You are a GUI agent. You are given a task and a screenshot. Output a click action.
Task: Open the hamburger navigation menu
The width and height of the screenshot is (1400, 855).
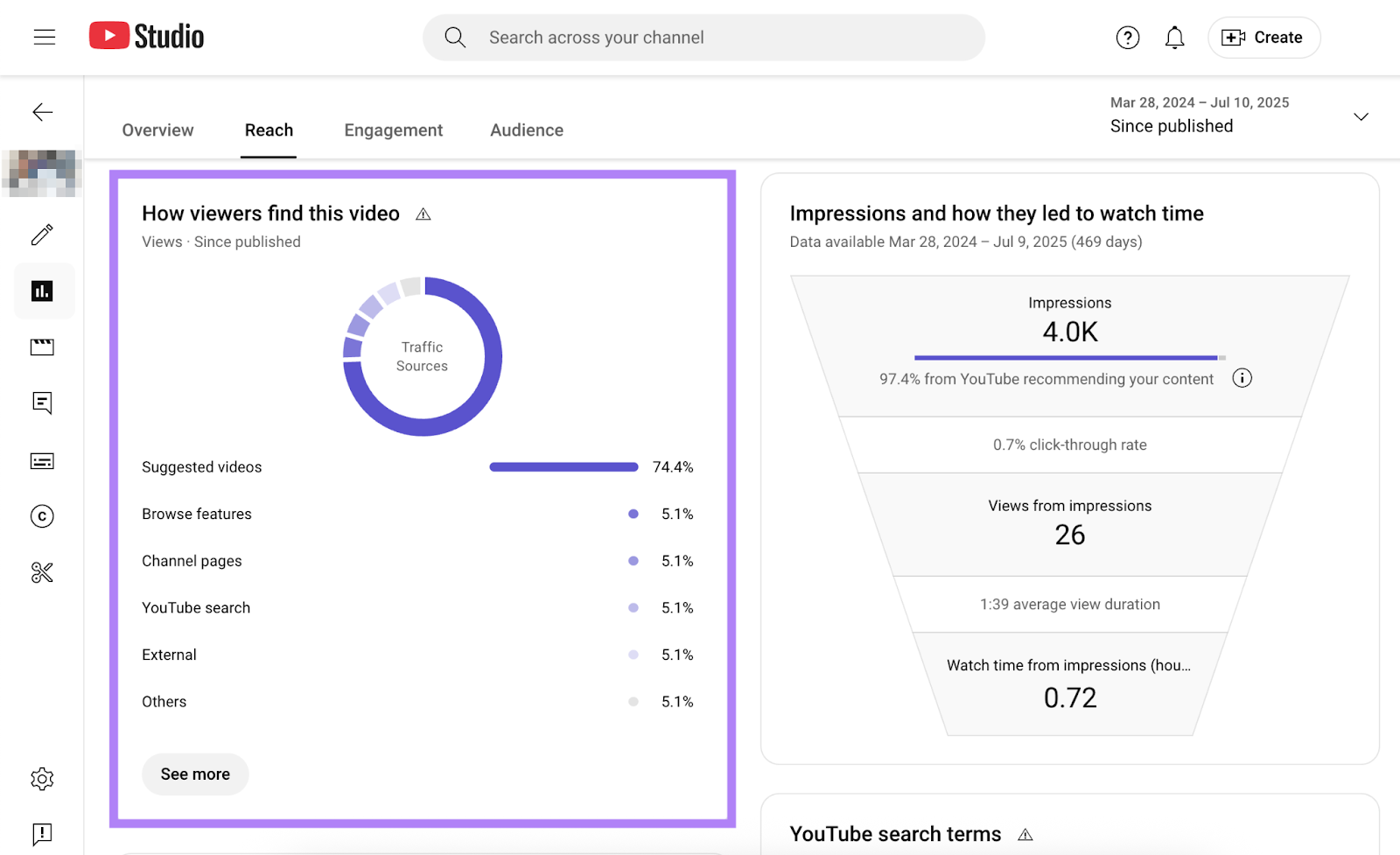[x=44, y=37]
